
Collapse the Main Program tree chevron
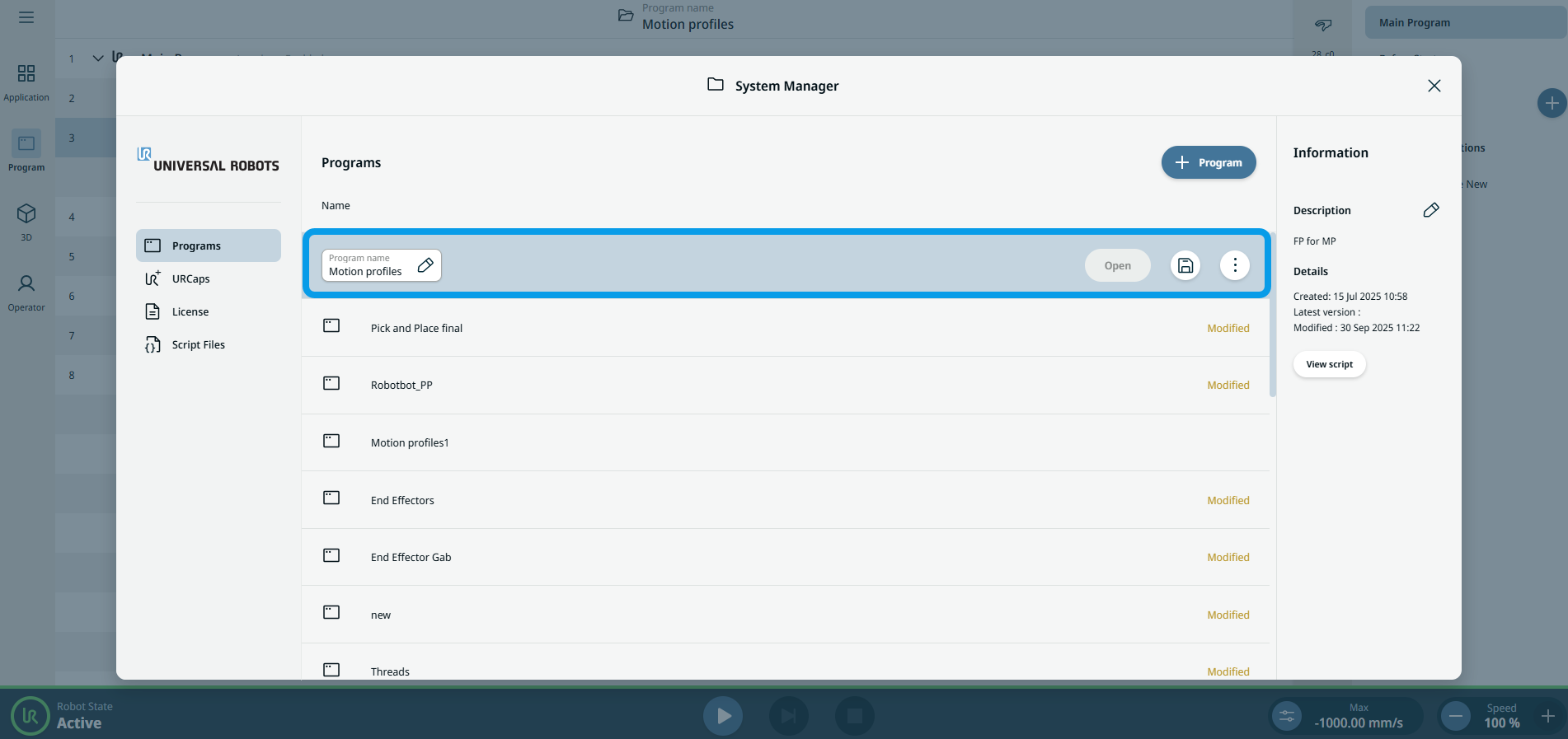click(x=98, y=58)
